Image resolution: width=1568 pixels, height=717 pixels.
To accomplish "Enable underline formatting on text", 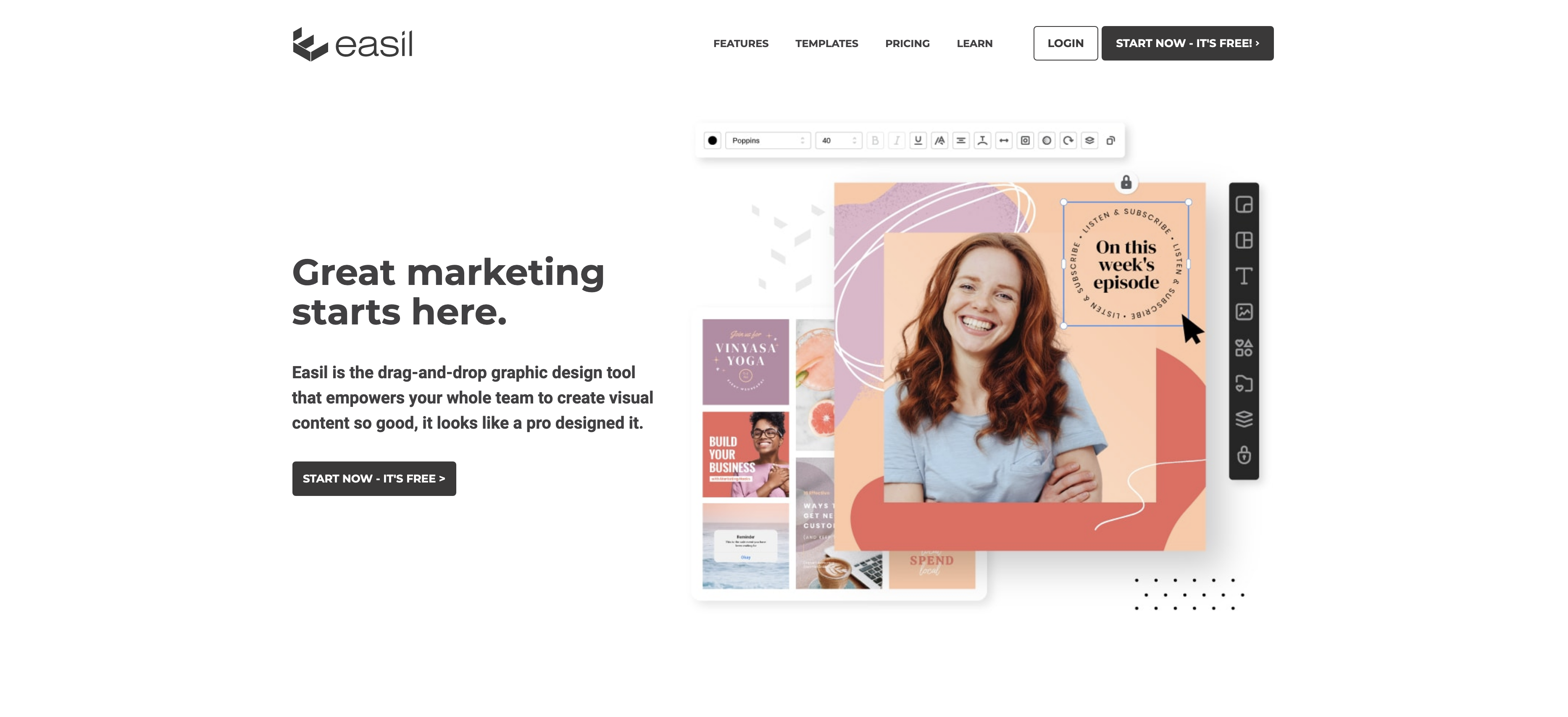I will (919, 140).
